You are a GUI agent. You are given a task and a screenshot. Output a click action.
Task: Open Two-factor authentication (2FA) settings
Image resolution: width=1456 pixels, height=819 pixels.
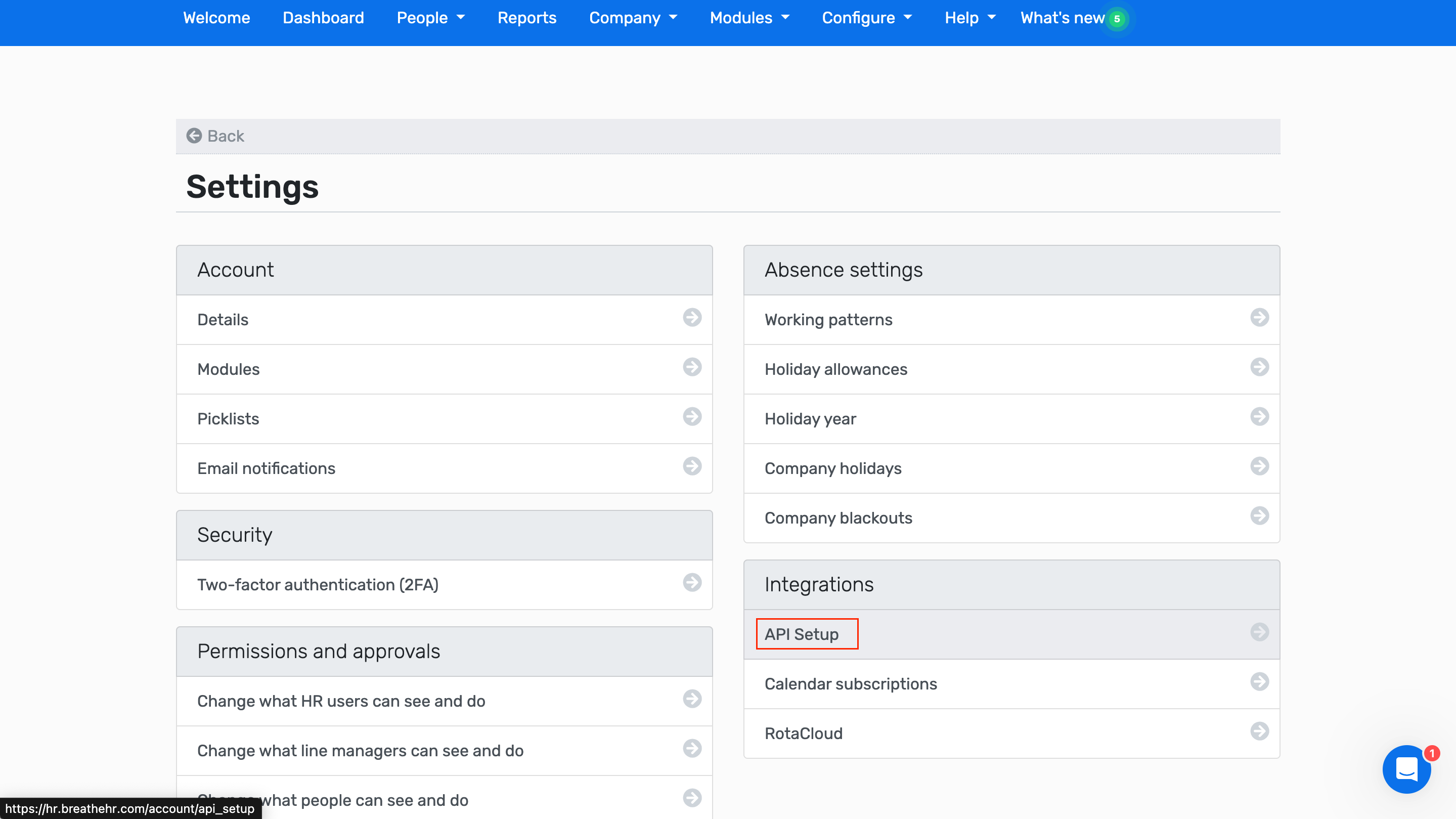(x=318, y=584)
